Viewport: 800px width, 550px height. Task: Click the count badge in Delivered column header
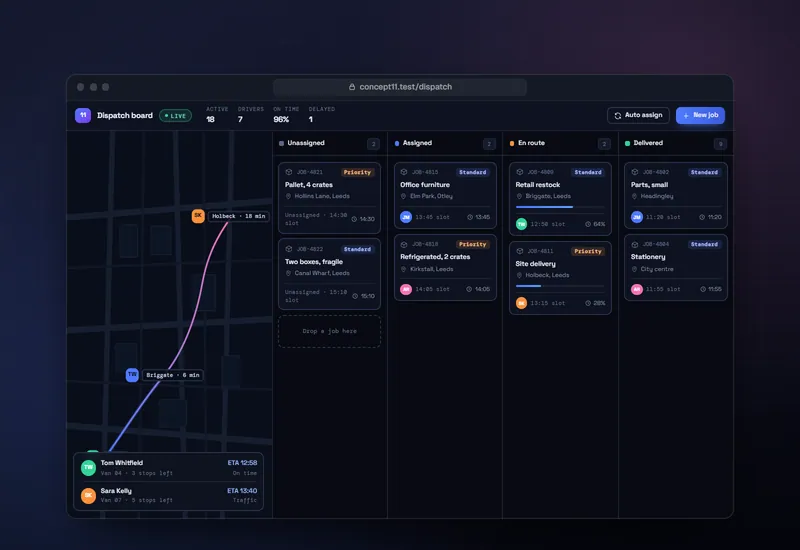[720, 144]
